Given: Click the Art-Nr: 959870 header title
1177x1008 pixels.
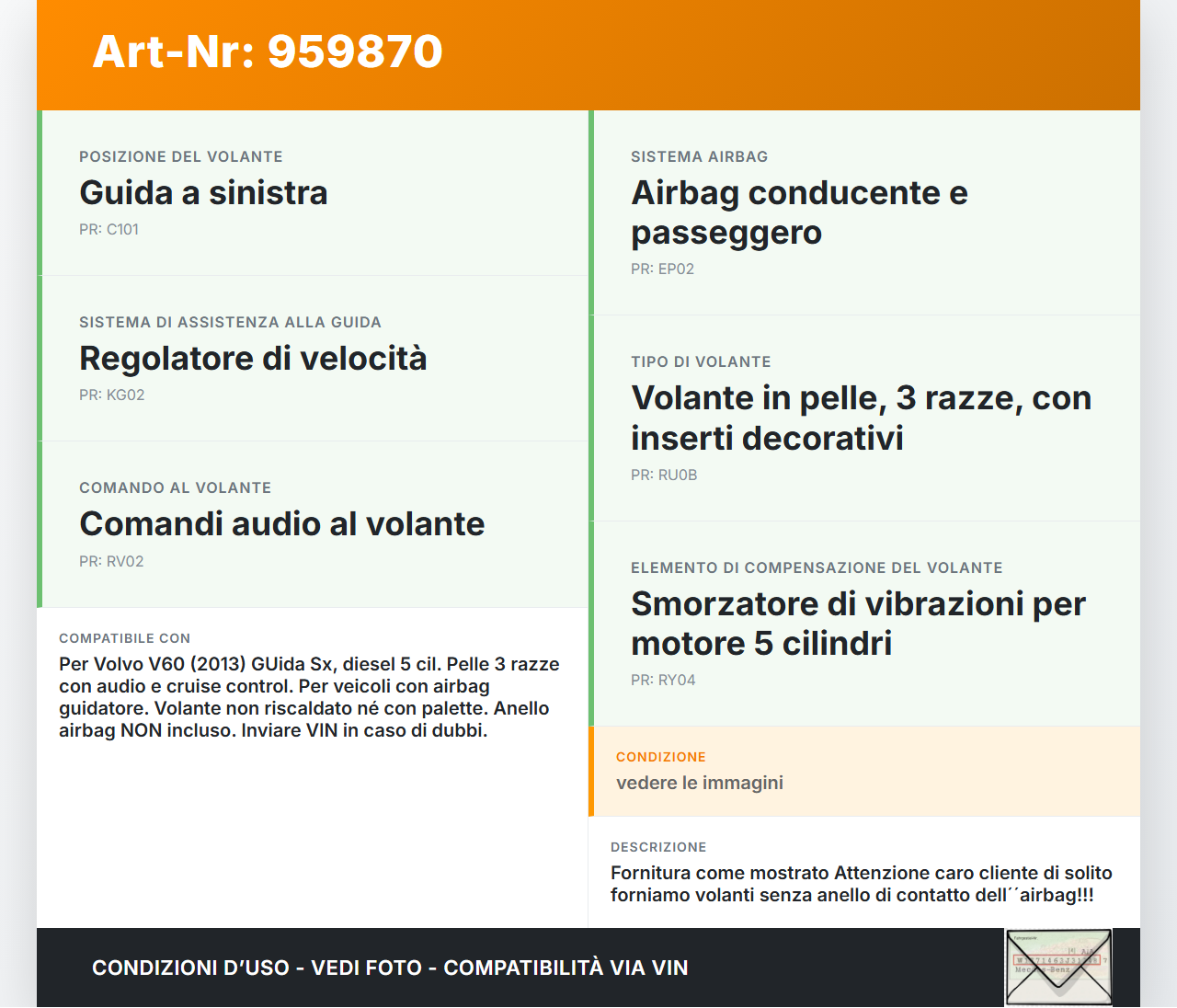Looking at the screenshot, I should [266, 52].
